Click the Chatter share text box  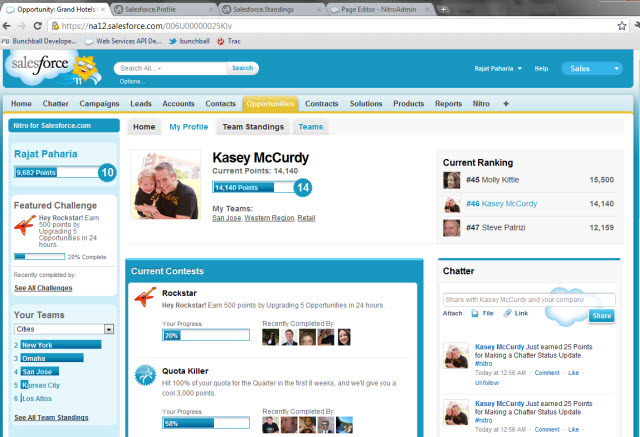(x=529, y=299)
